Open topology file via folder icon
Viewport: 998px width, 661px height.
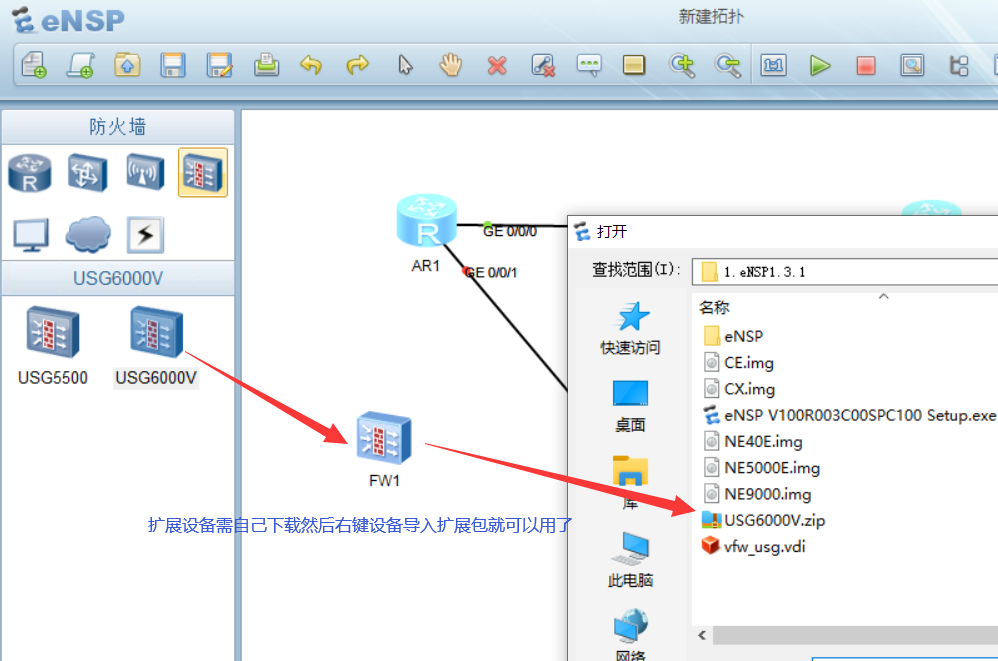coord(127,65)
